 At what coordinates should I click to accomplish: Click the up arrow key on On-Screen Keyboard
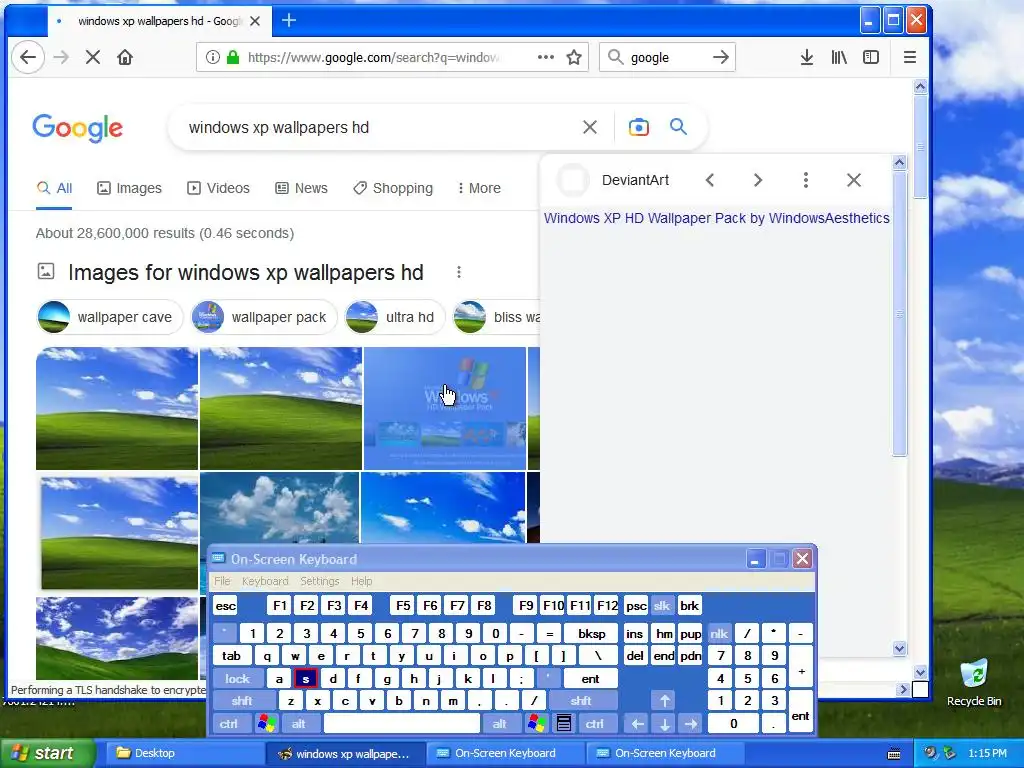tap(665, 701)
